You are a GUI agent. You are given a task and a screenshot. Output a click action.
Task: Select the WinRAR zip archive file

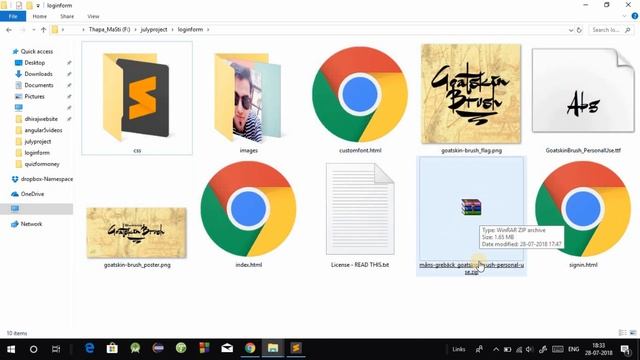471,216
